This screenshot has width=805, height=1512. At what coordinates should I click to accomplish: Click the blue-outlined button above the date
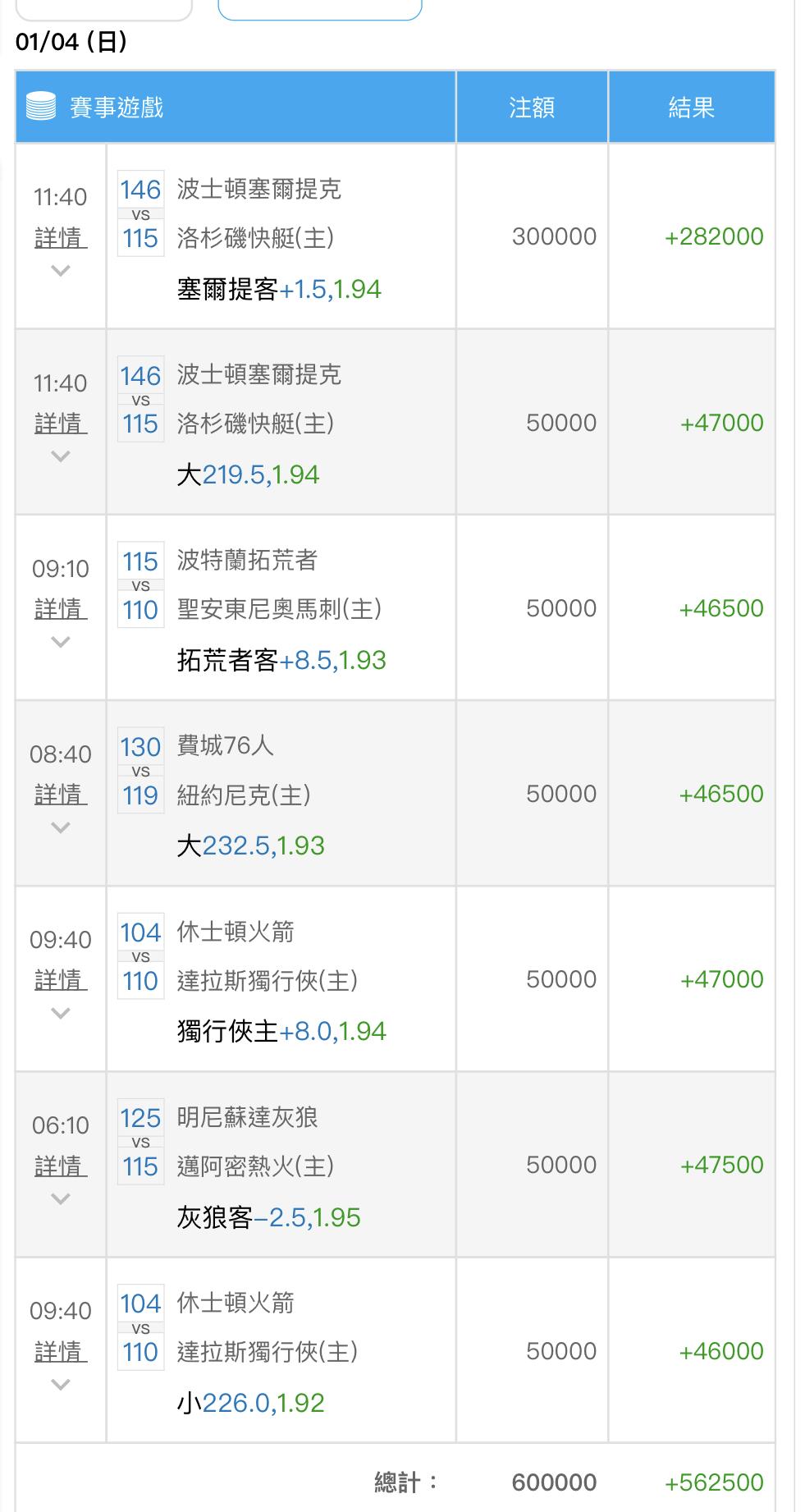[320, 8]
